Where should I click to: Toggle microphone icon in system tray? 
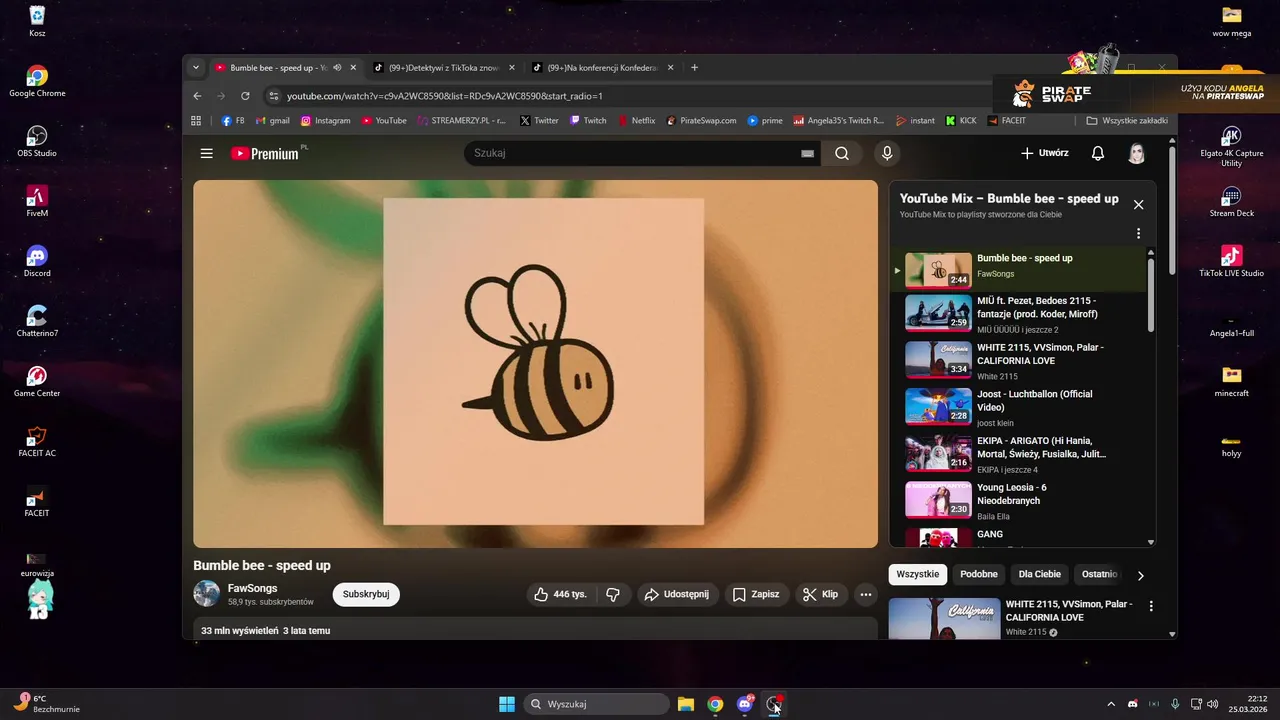point(1175,704)
